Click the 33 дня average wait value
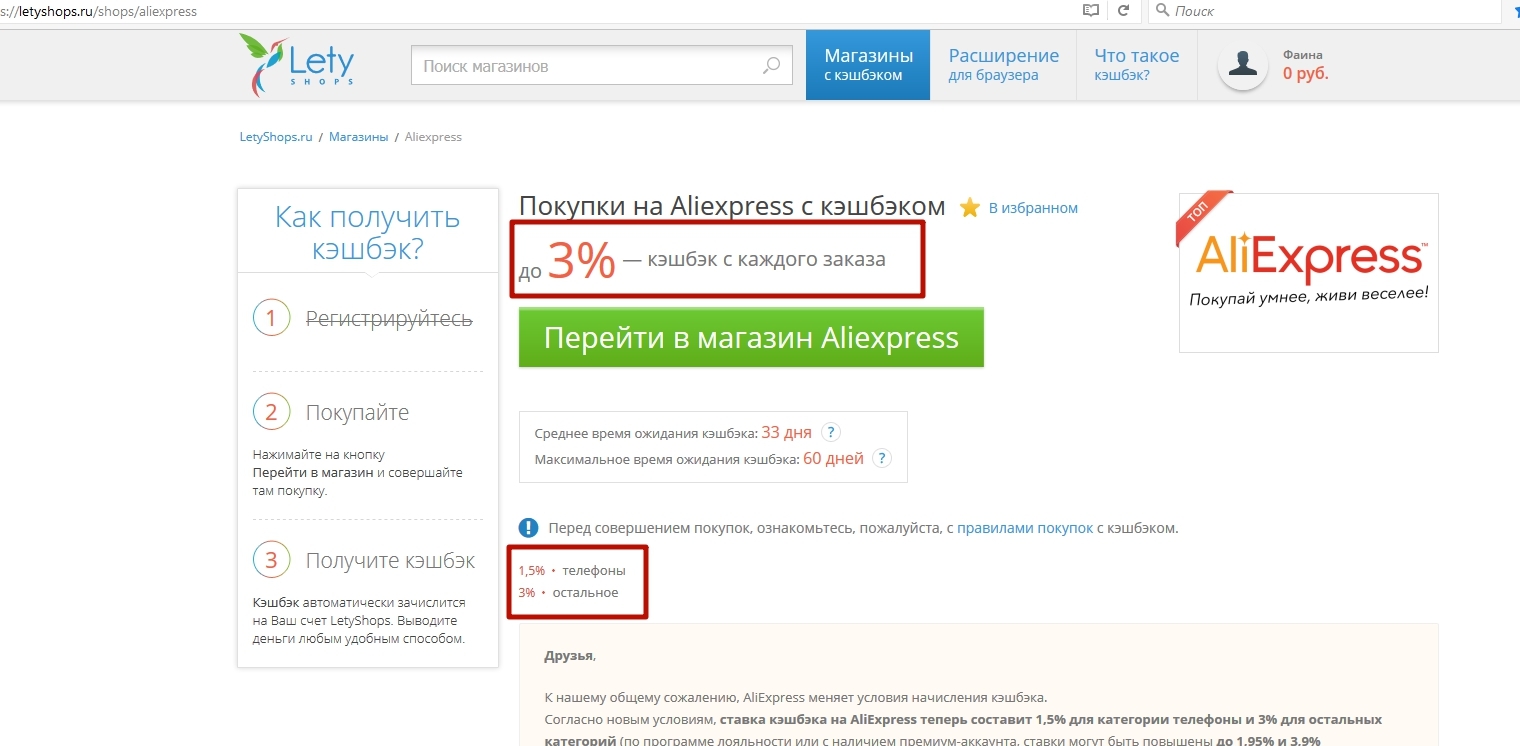The image size is (1520, 746). pos(786,433)
